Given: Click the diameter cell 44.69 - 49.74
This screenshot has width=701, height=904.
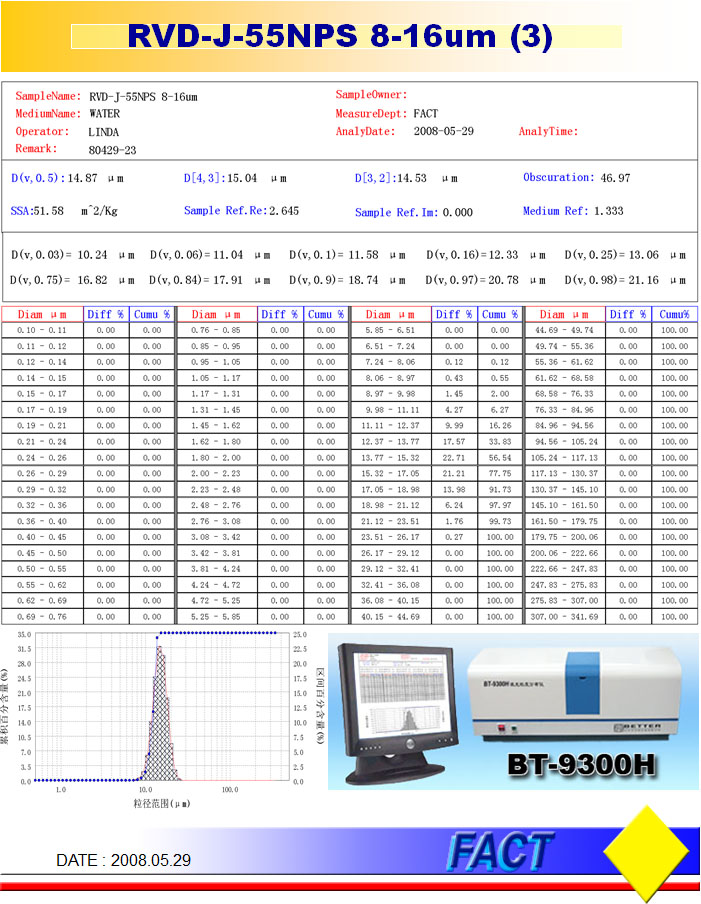Looking at the screenshot, I should pos(564,330).
